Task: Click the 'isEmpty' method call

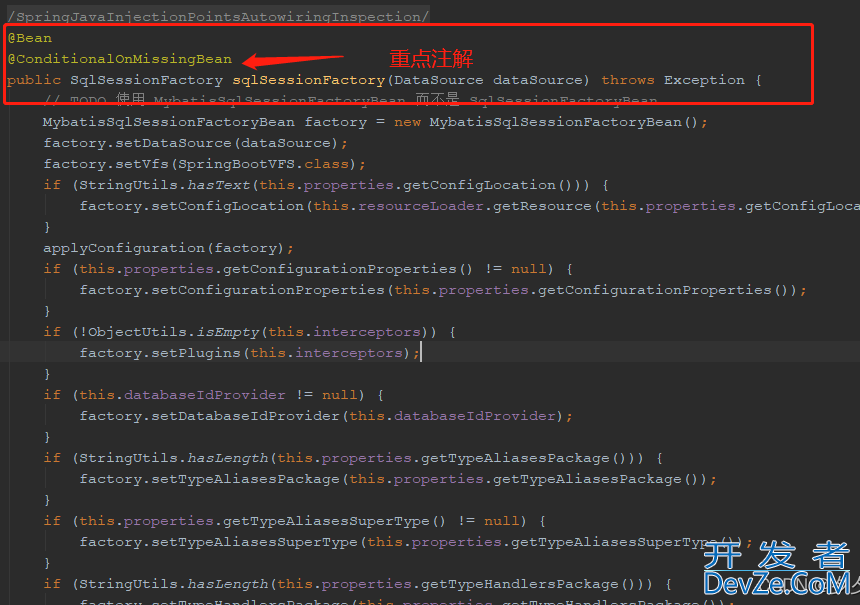Action: [x=228, y=332]
